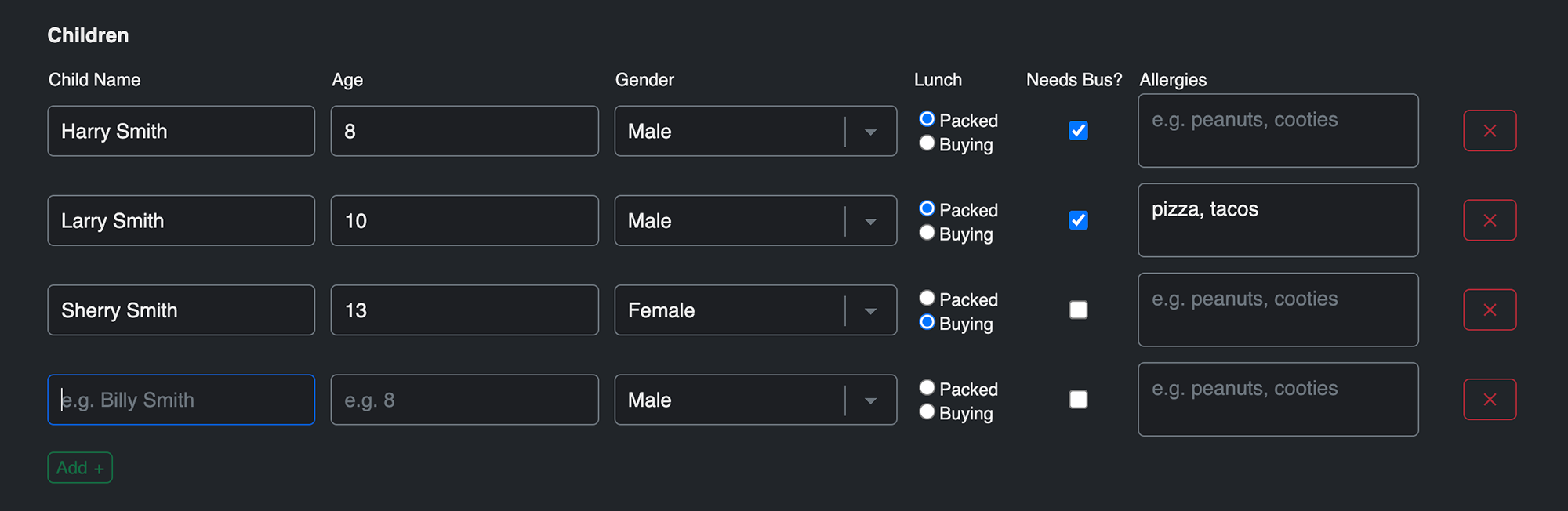The image size is (1568, 511).
Task: Check Needs Bus in the empty row
Action: tap(1078, 400)
